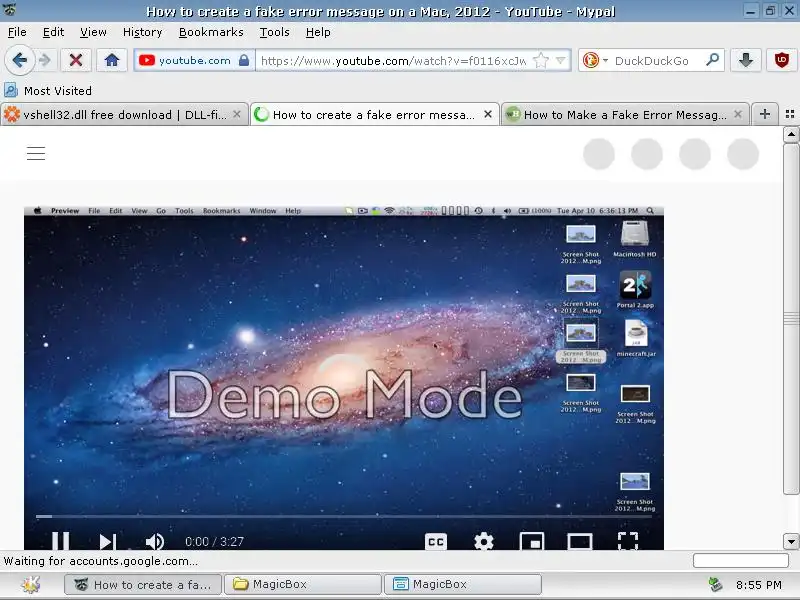
Task: Open the View menu
Action: point(93,32)
